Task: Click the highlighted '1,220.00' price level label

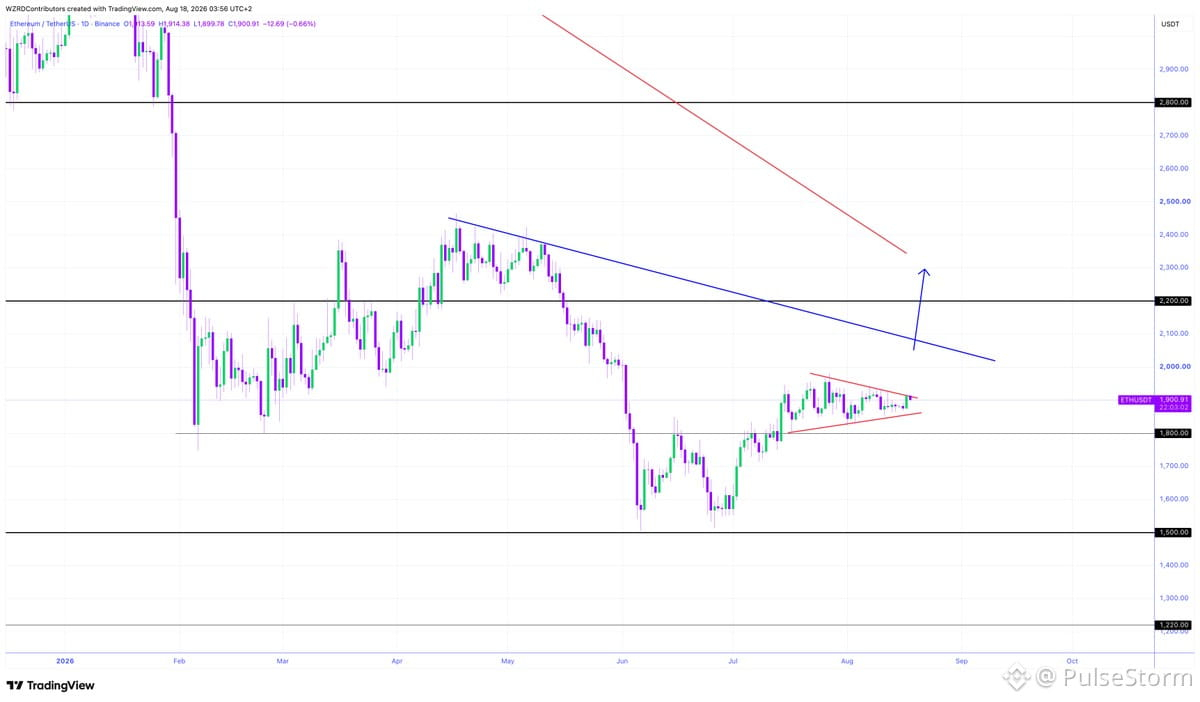Action: (1172, 625)
